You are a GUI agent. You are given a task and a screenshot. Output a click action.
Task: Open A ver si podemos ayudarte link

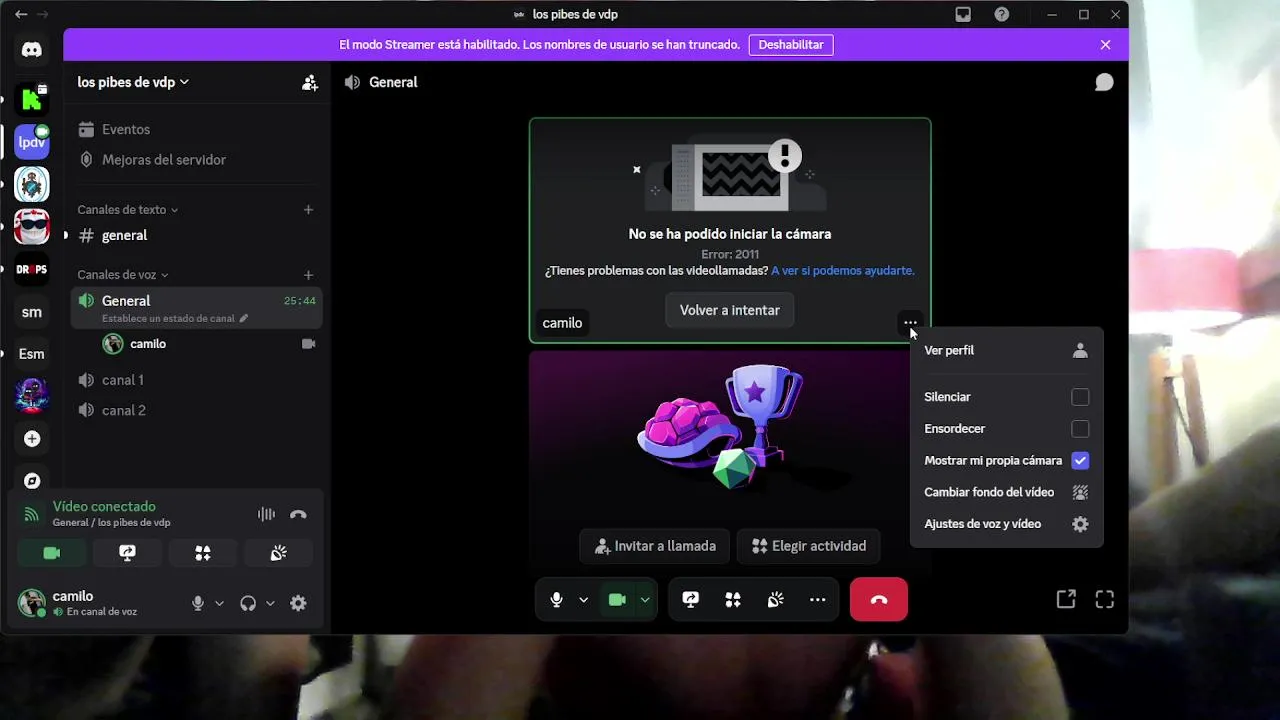(x=842, y=271)
